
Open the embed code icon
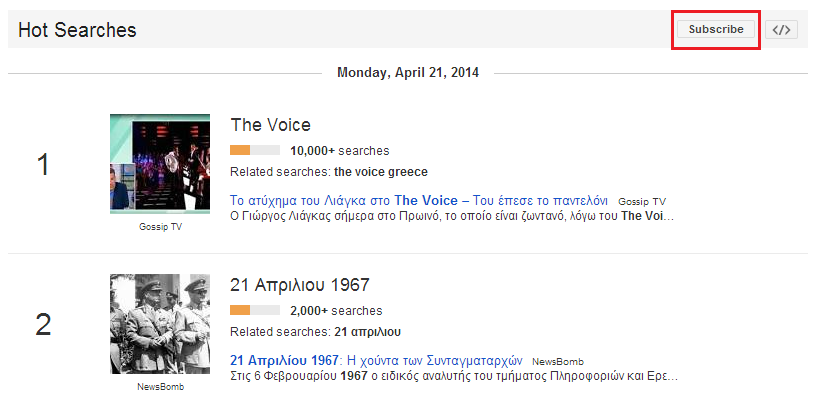point(781,30)
